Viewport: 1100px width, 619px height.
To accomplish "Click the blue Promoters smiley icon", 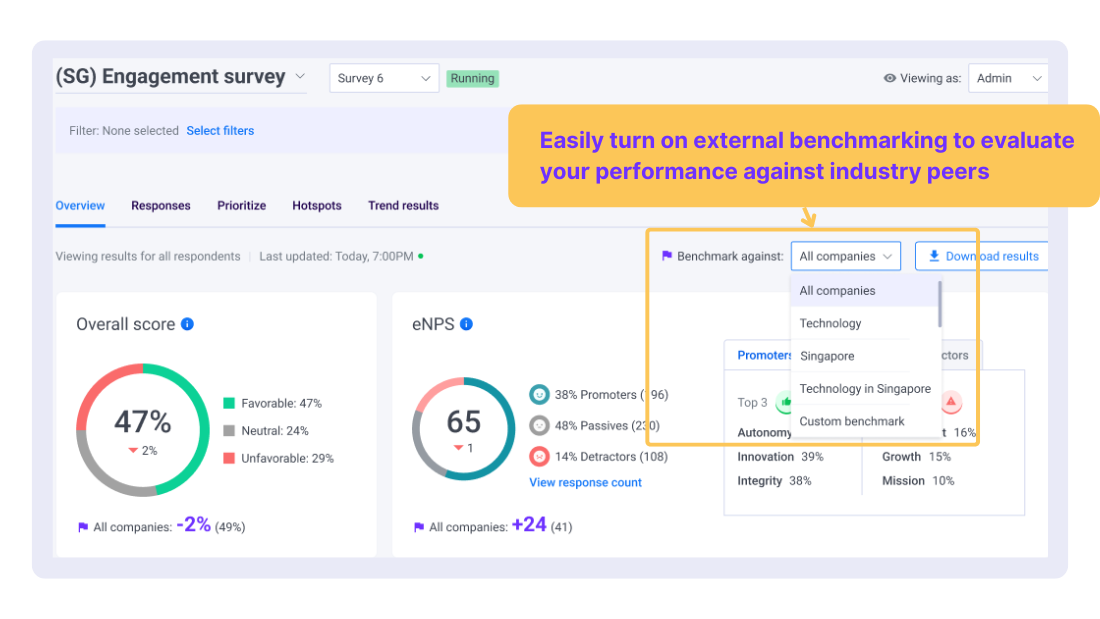I will pos(540,394).
